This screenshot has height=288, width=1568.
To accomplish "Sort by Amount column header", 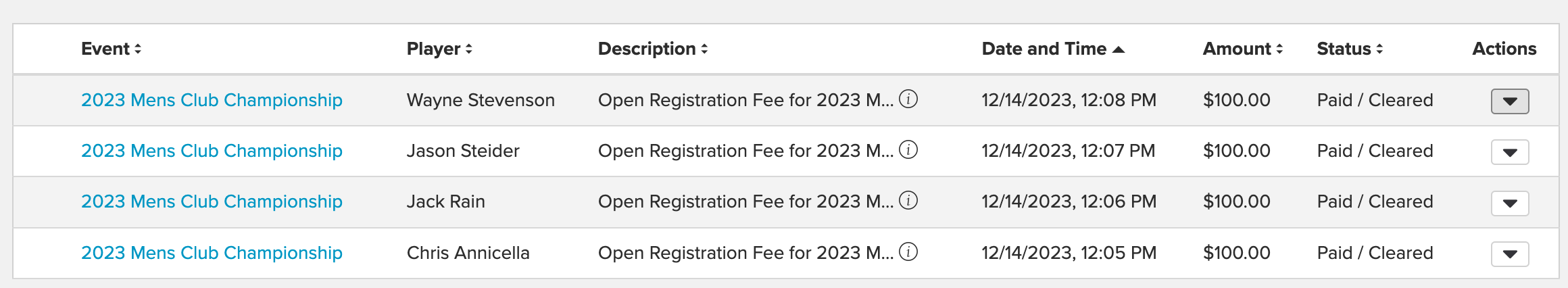I will (x=1242, y=49).
